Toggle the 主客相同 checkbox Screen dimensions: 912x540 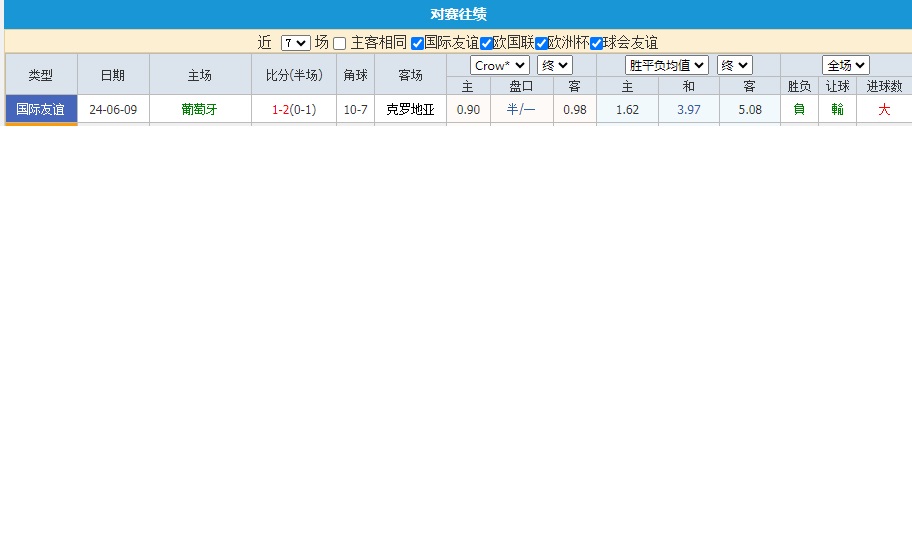coord(340,43)
